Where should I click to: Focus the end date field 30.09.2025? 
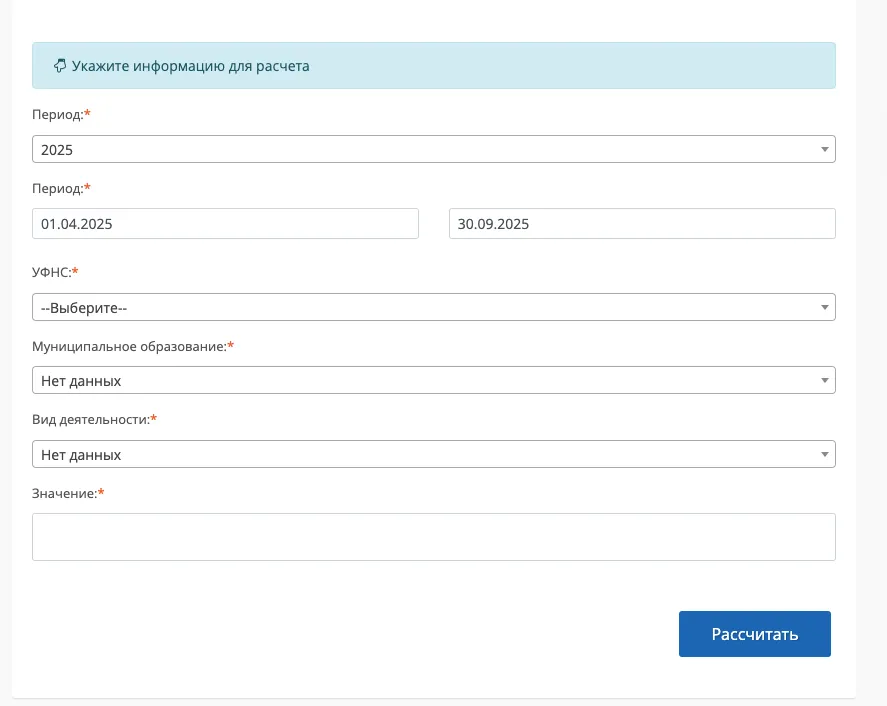point(642,224)
